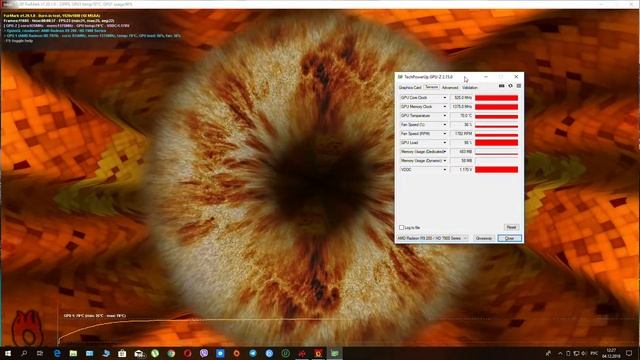Open the Windows Start menu
The width and height of the screenshot is (640, 360).
(x=8, y=353)
